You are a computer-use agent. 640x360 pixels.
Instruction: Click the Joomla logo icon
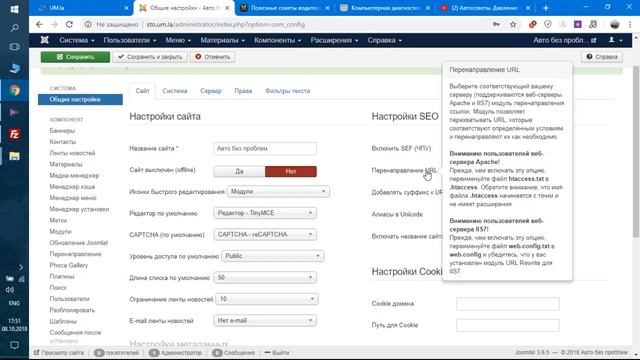pyautogui.click(x=44, y=40)
